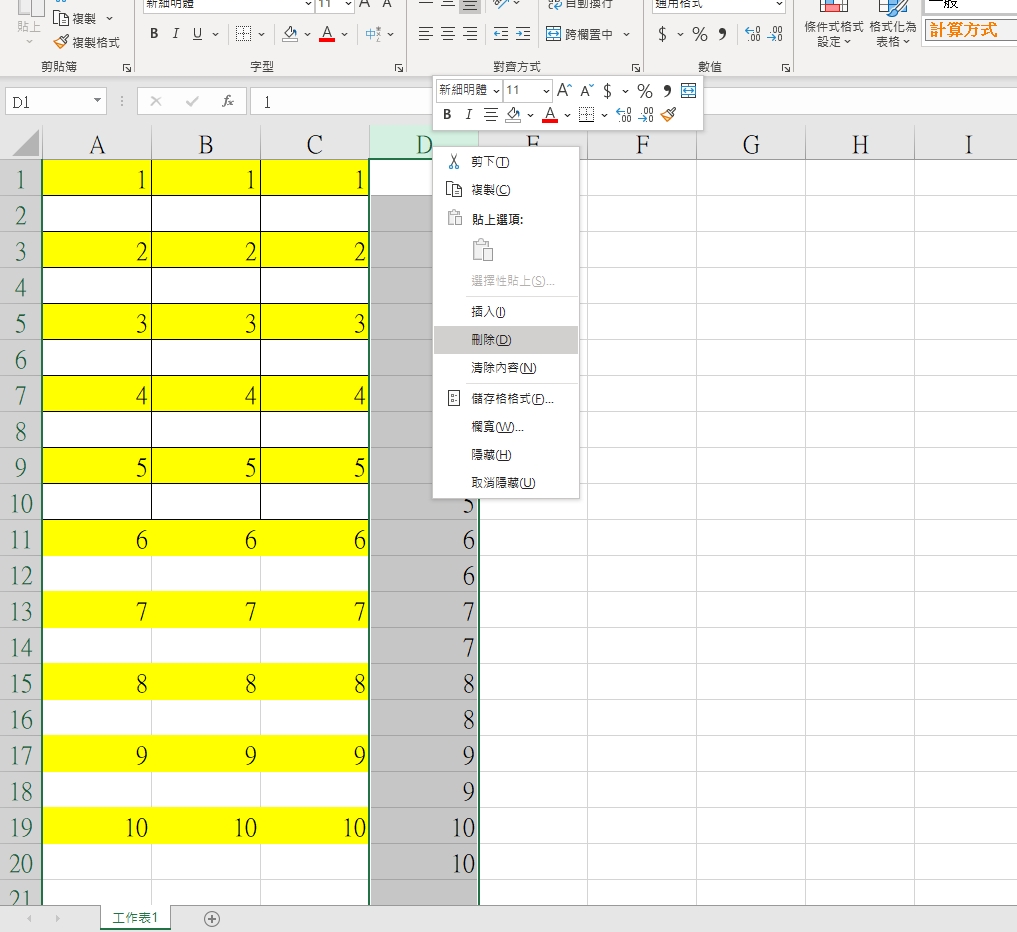Center text horizontally in the ribbon
The width and height of the screenshot is (1017, 932).
tap(448, 34)
